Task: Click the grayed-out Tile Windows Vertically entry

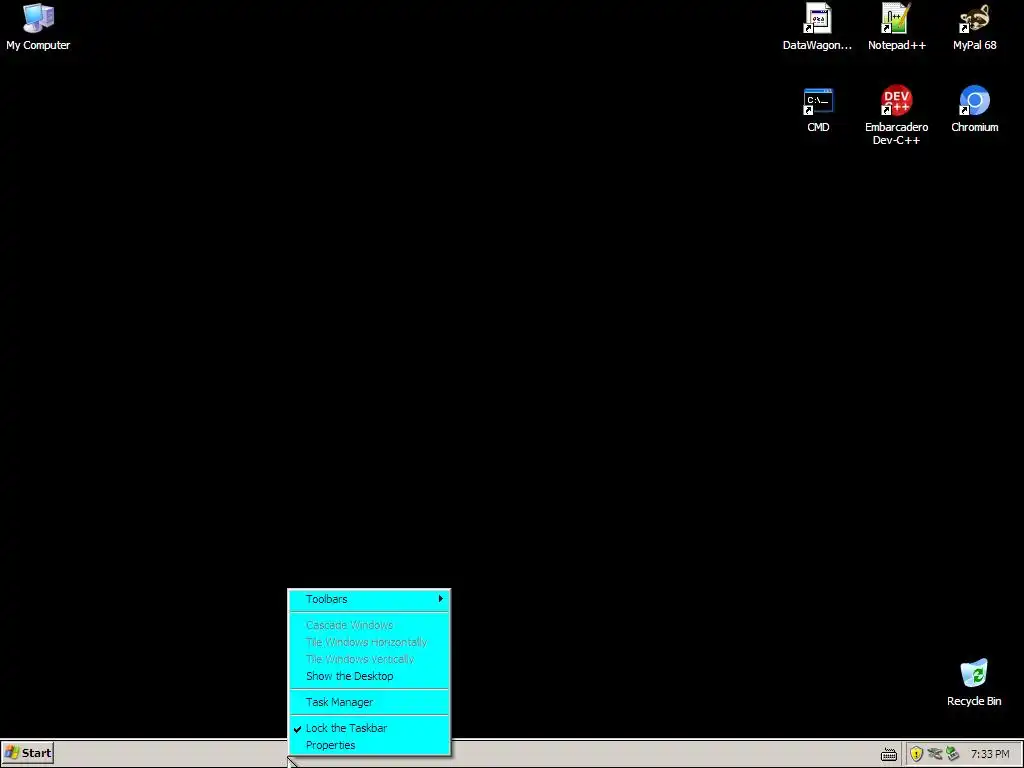Action: click(369, 659)
